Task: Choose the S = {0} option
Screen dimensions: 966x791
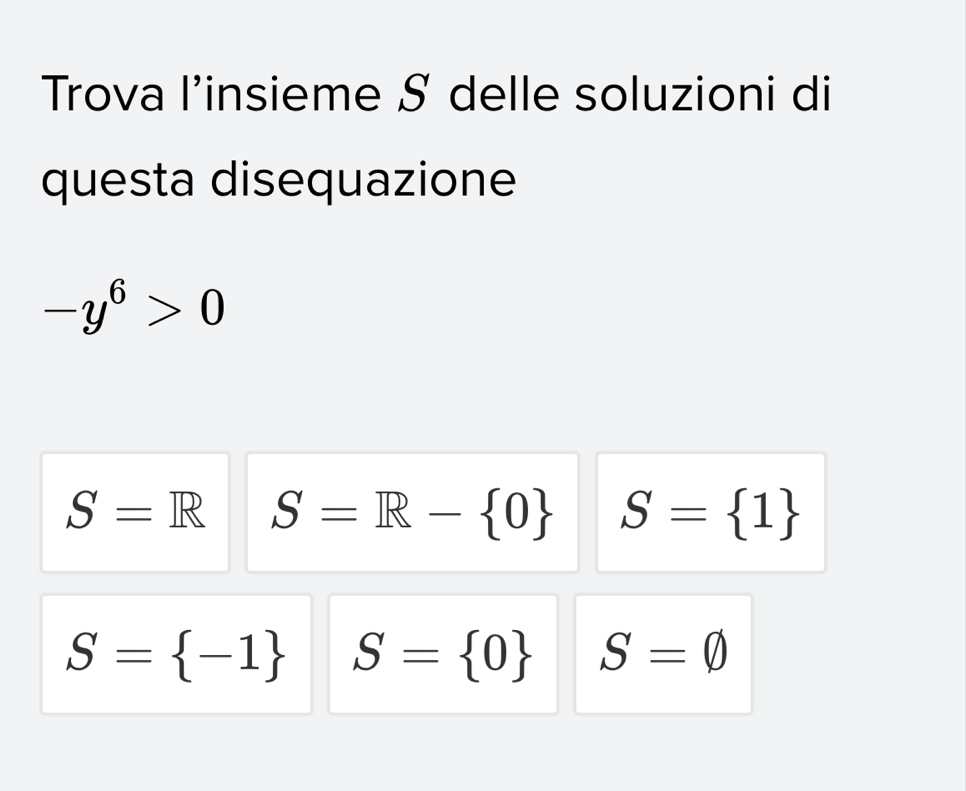Action: [442, 654]
